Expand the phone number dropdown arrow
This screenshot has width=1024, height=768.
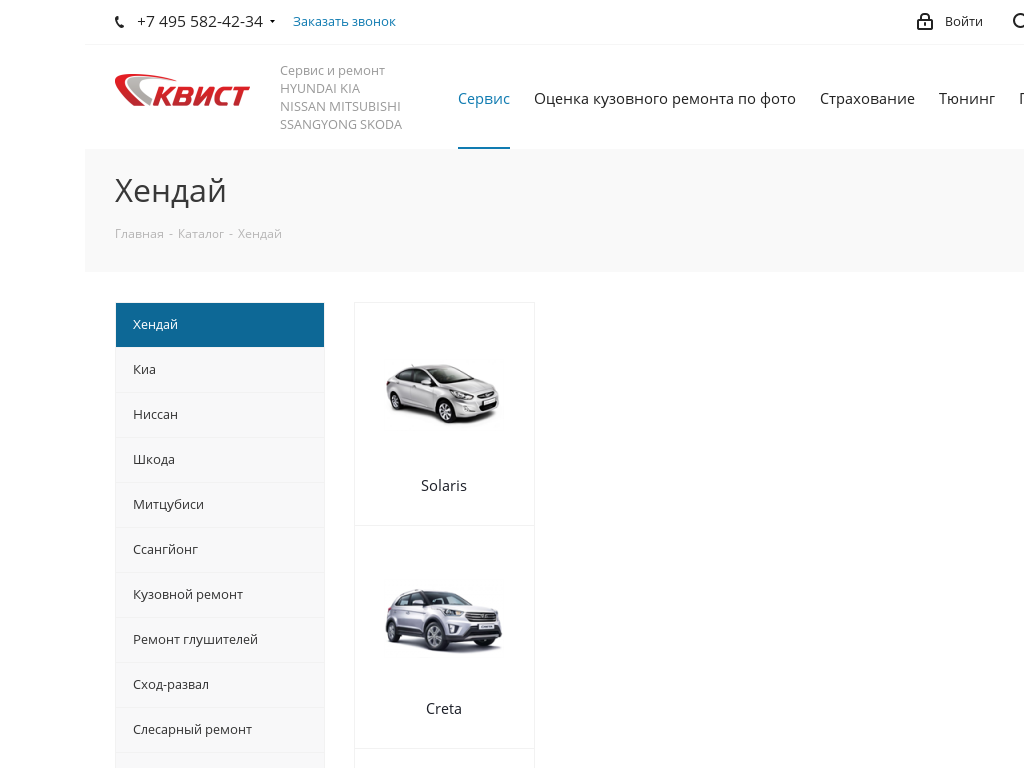pos(272,22)
